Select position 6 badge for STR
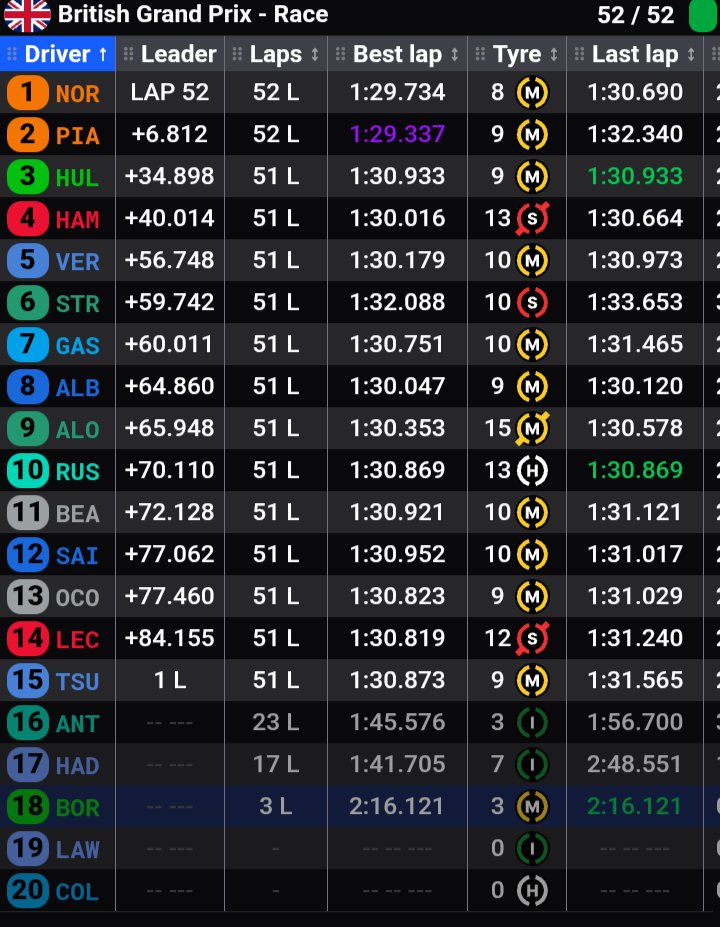720x927 pixels. coord(27,302)
